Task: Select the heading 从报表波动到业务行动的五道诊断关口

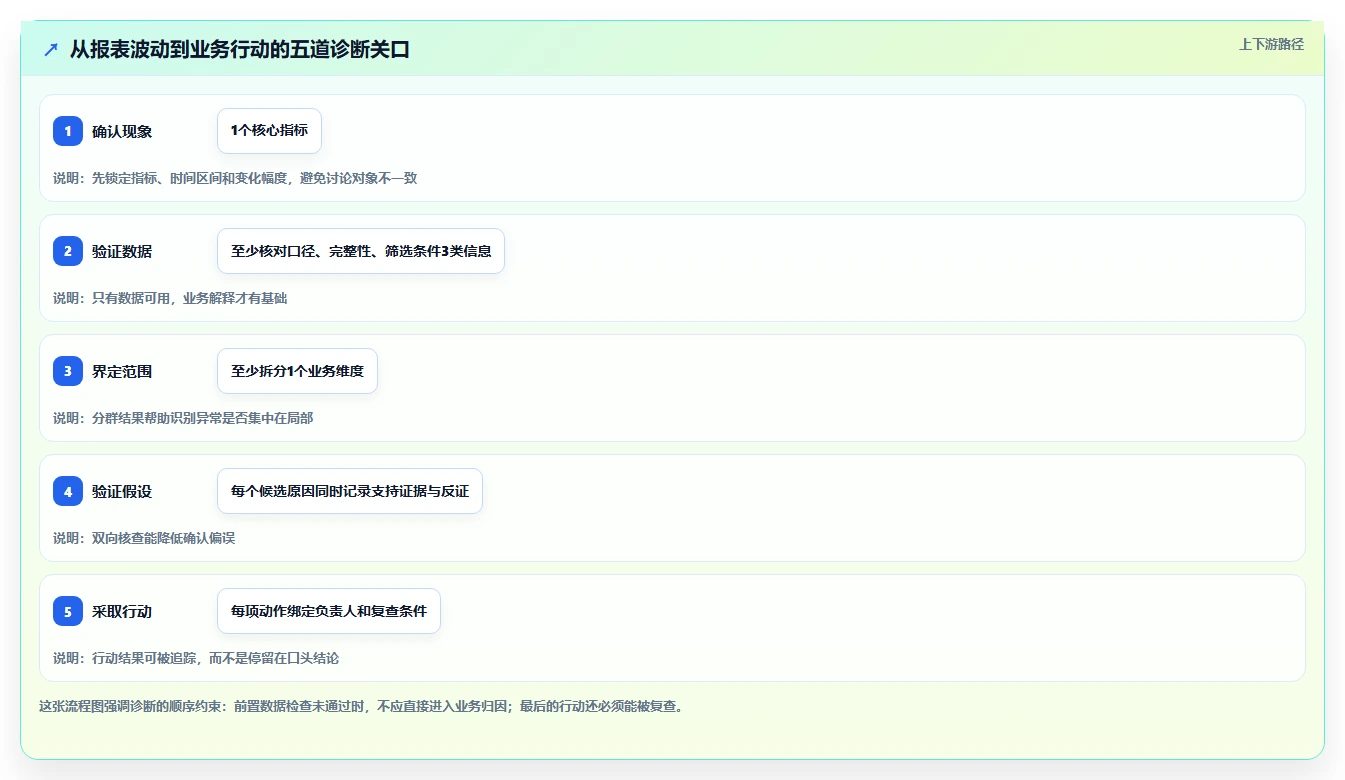Action: [x=240, y=49]
